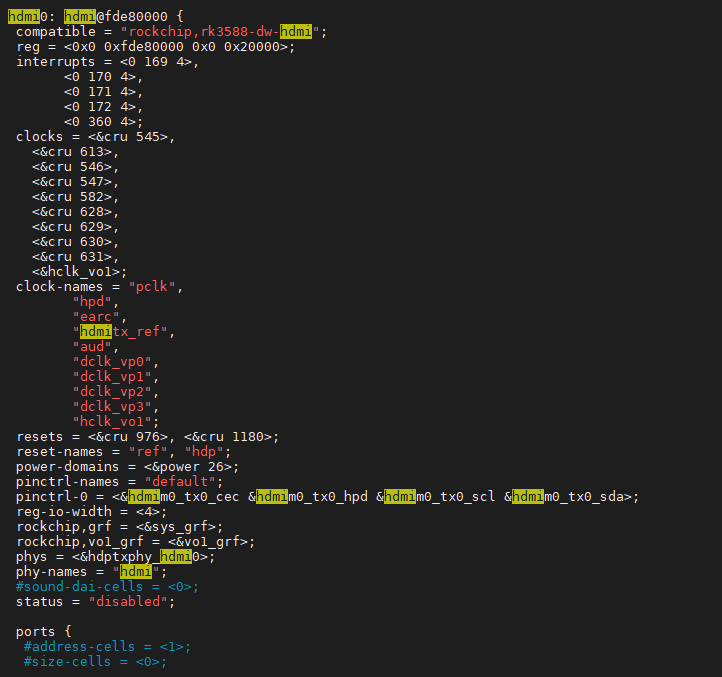Viewport: 722px width, 677px height.
Task: Click the clock name "hpd"
Action: pyautogui.click(x=92, y=302)
